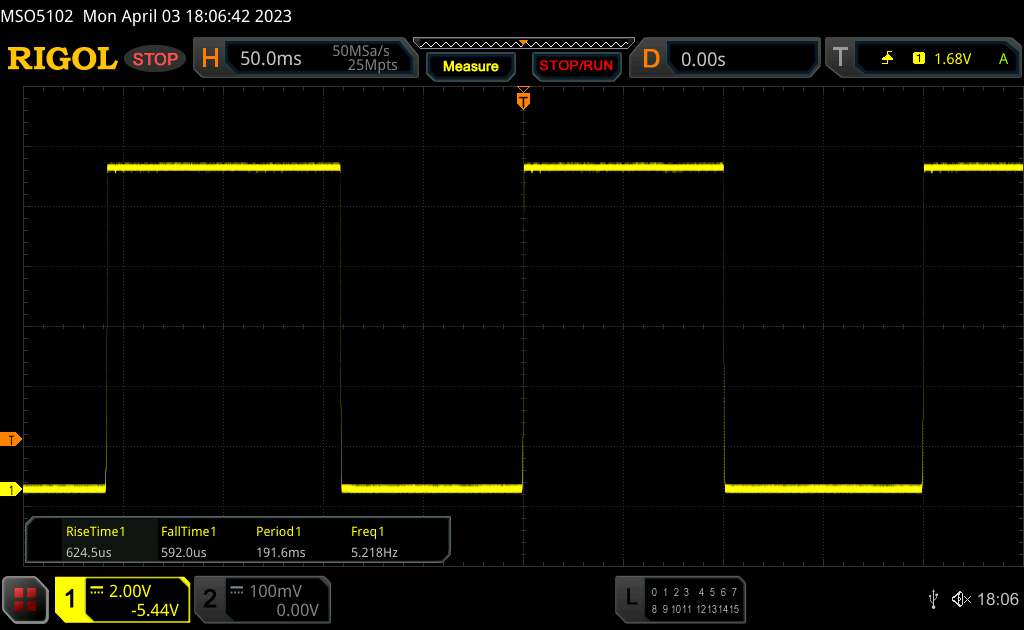Click the 191.6ms period value
Viewport: 1024px width, 630px height.
point(280,552)
